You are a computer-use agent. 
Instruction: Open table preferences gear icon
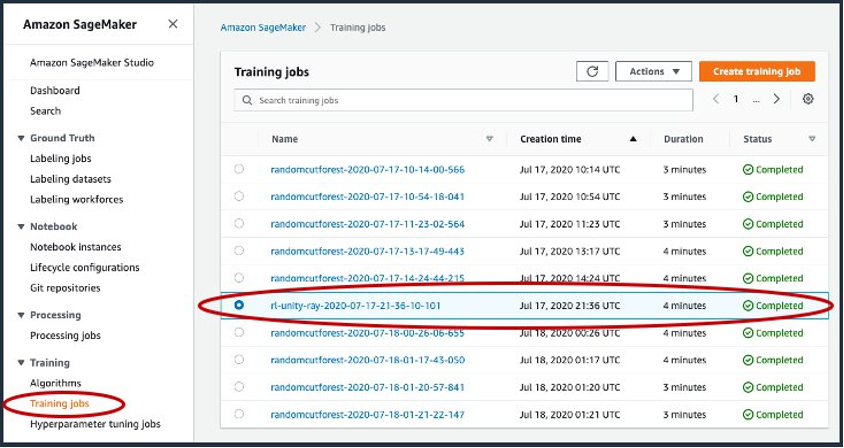coord(808,99)
